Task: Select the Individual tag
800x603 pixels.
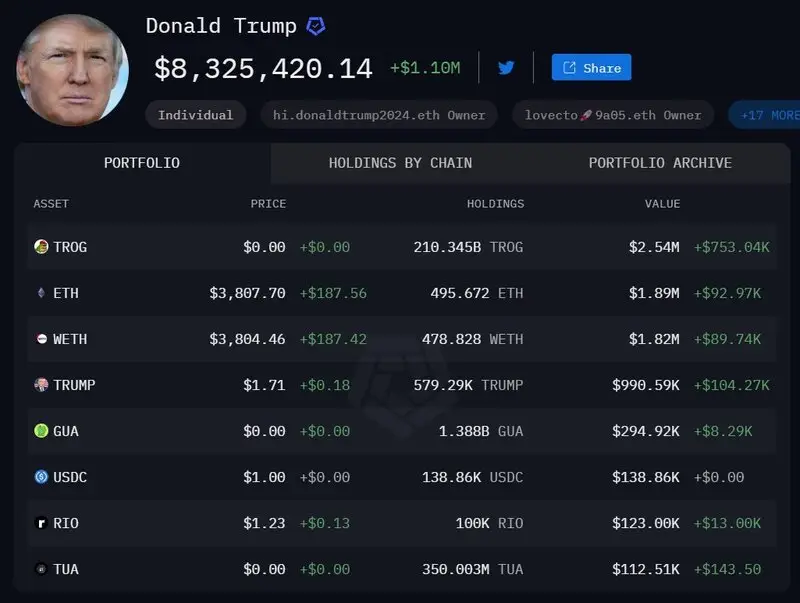Action: 195,115
